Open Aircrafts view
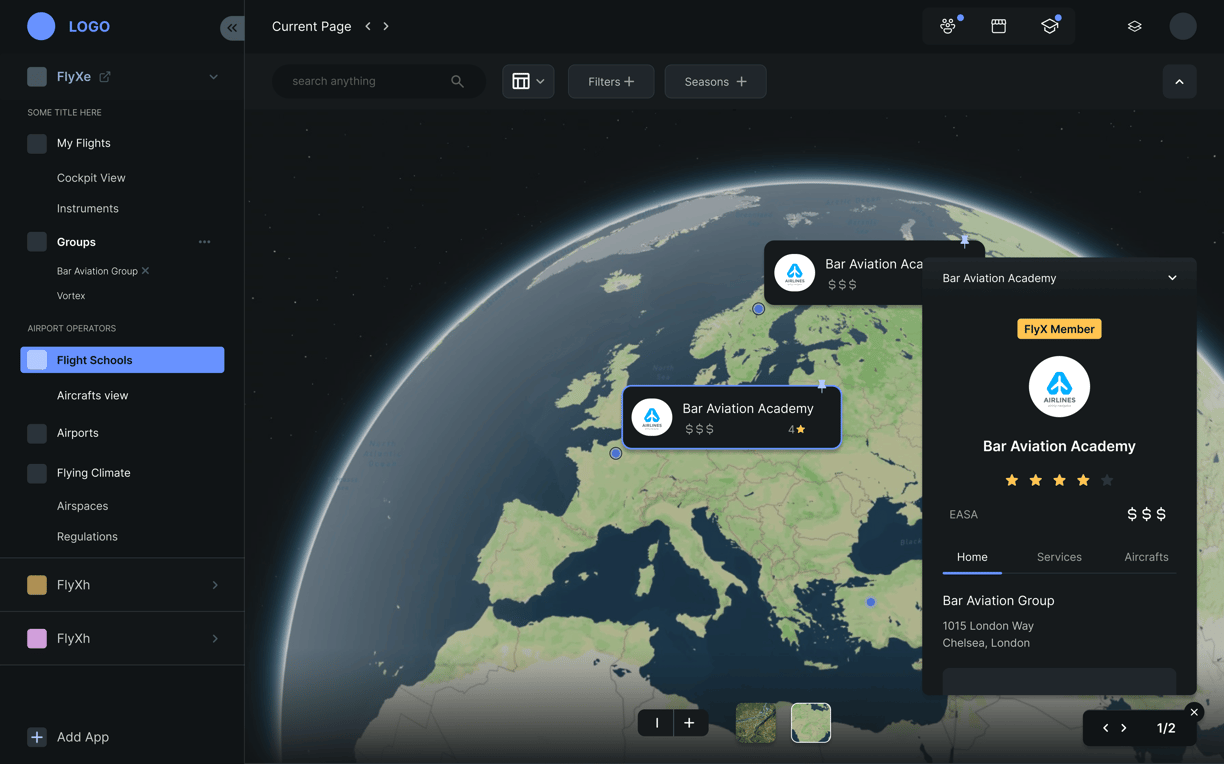Screen dimensions: 1224x764 (93, 396)
